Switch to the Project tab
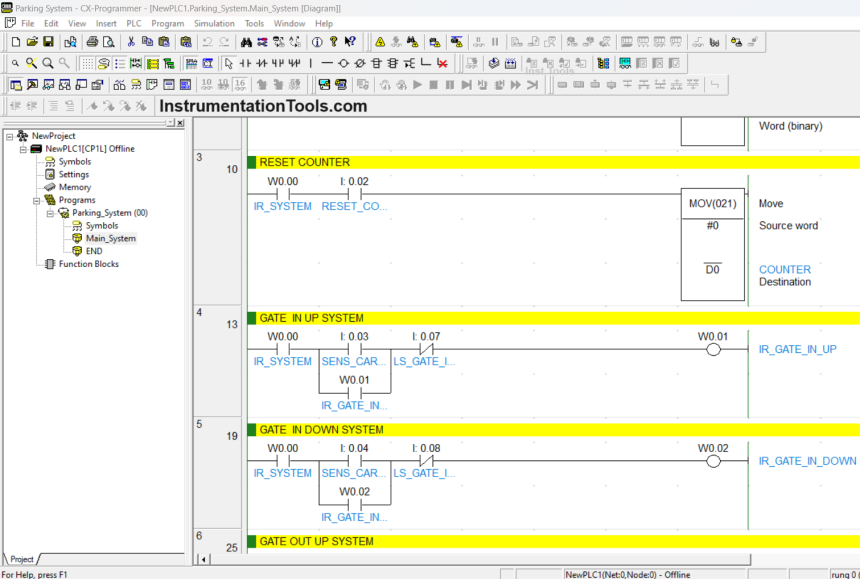Screen dimensions: 860x579 coord(22,559)
